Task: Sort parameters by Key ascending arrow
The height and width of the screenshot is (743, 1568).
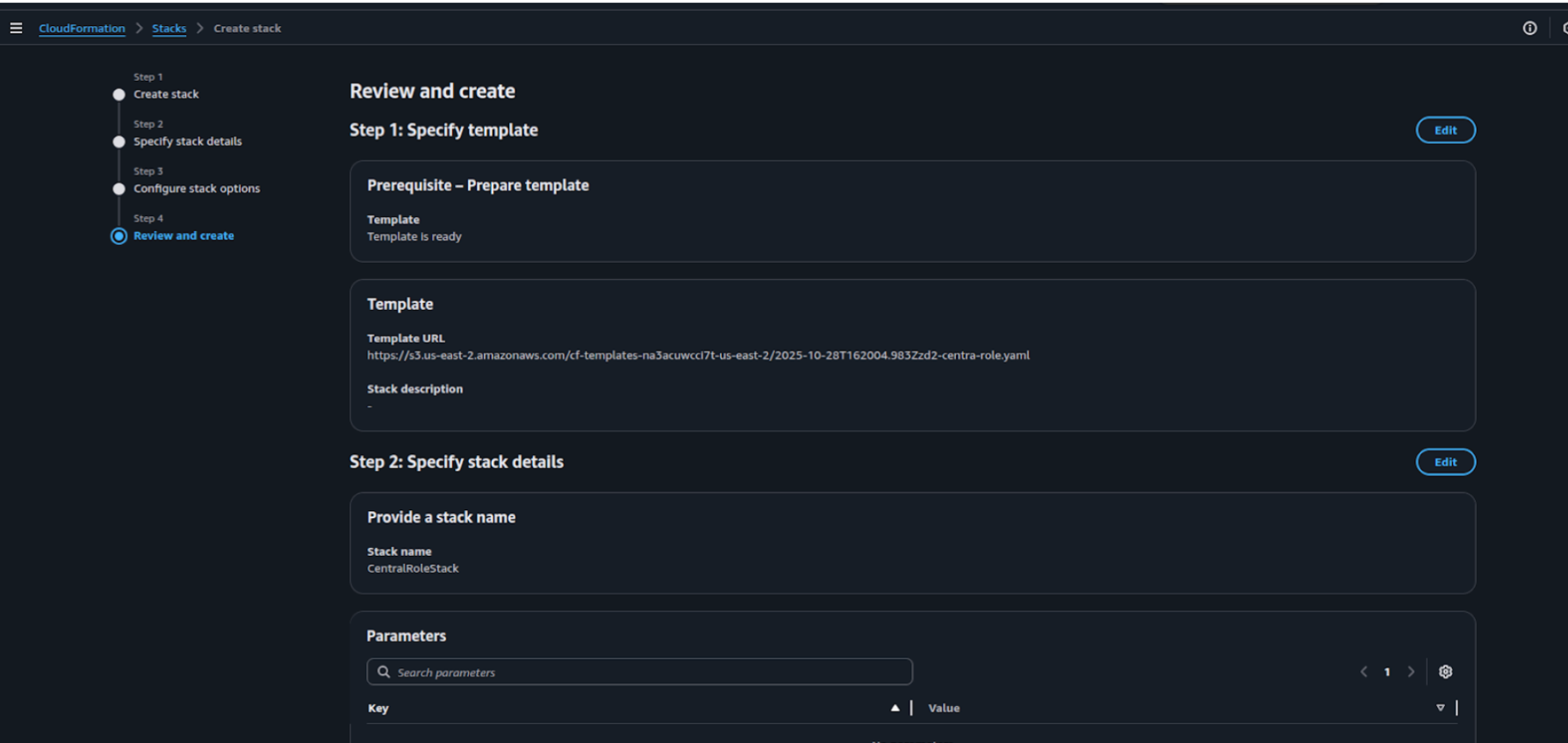Action: click(895, 708)
